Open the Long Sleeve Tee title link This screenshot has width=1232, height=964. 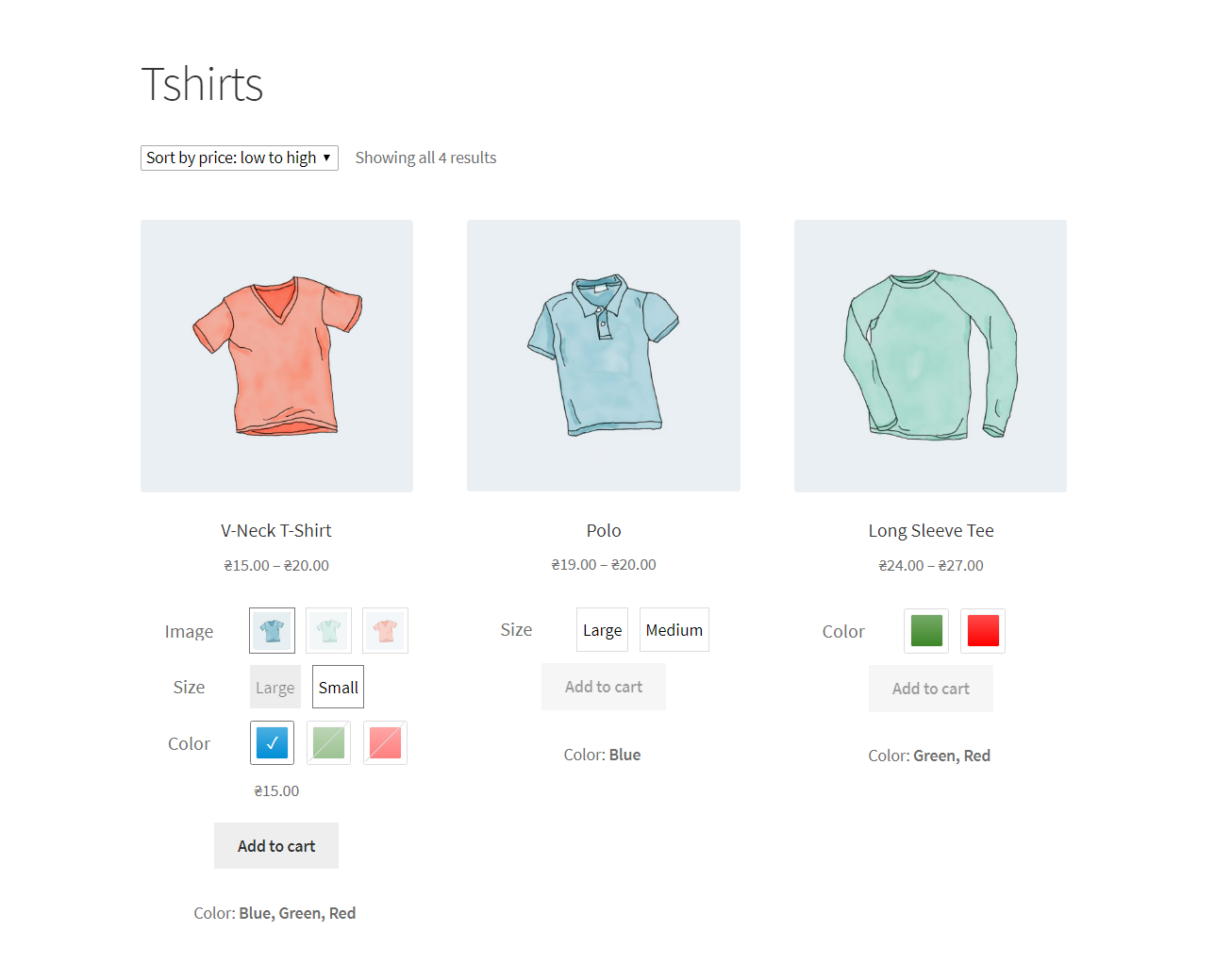tap(931, 530)
